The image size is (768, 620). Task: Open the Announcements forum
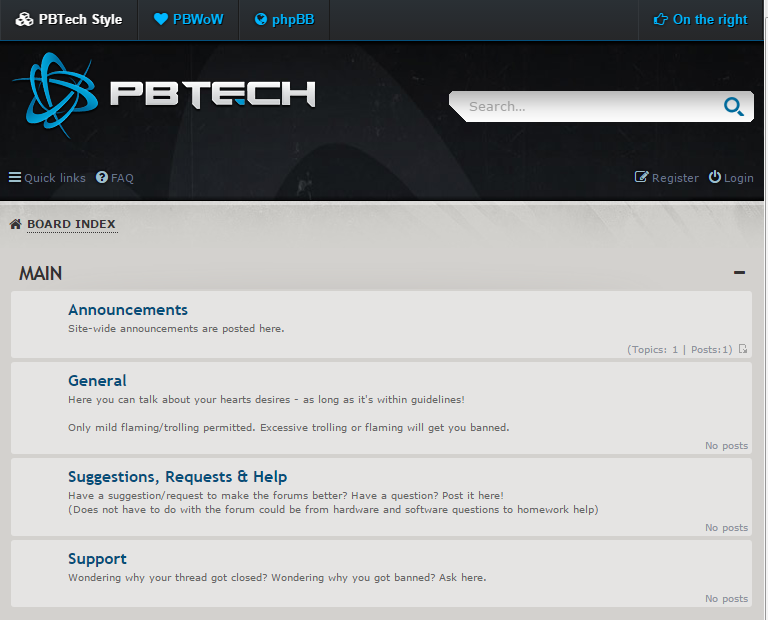(128, 310)
